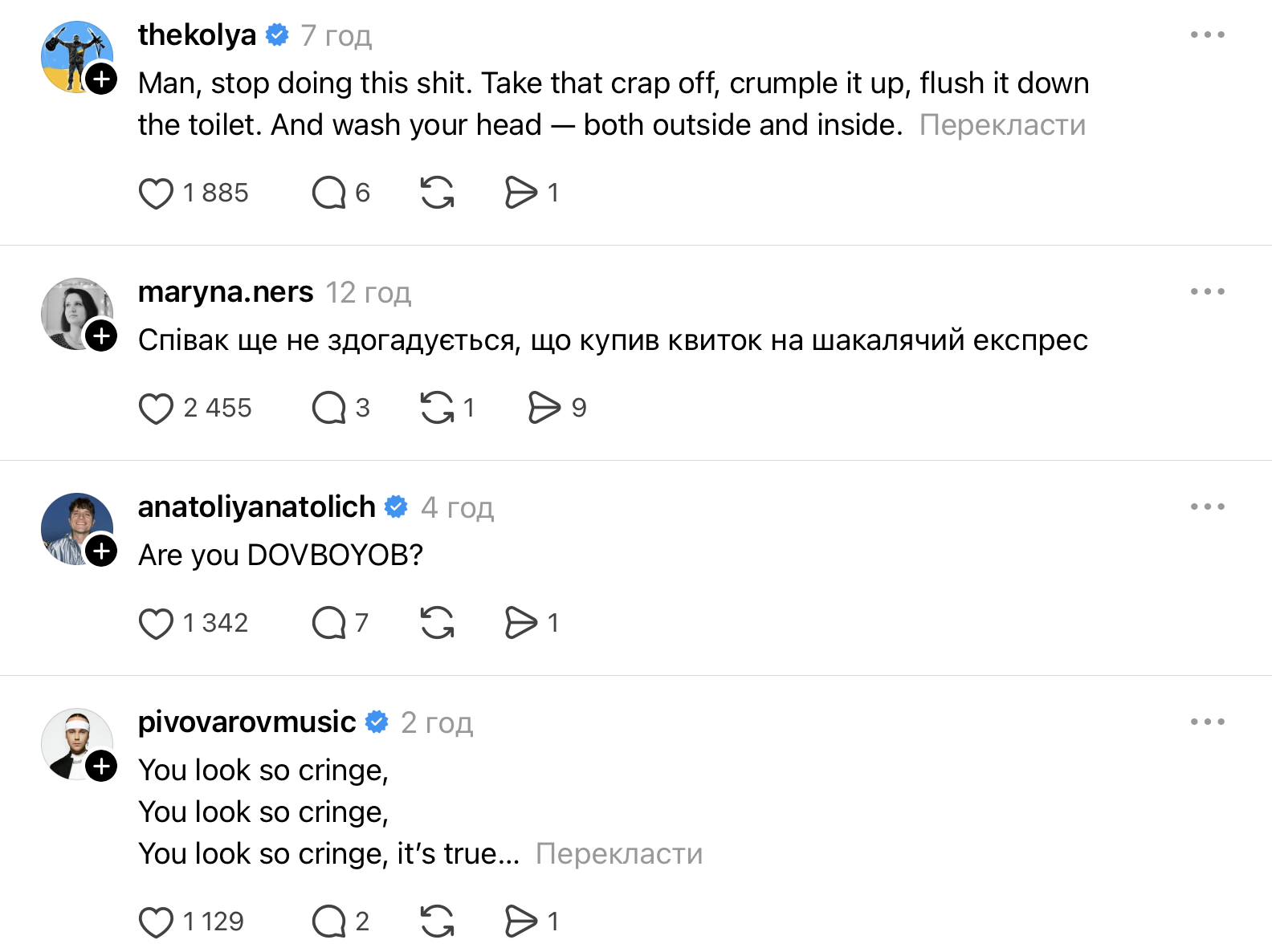Open more options for maryna.ners' comment

click(x=1207, y=291)
